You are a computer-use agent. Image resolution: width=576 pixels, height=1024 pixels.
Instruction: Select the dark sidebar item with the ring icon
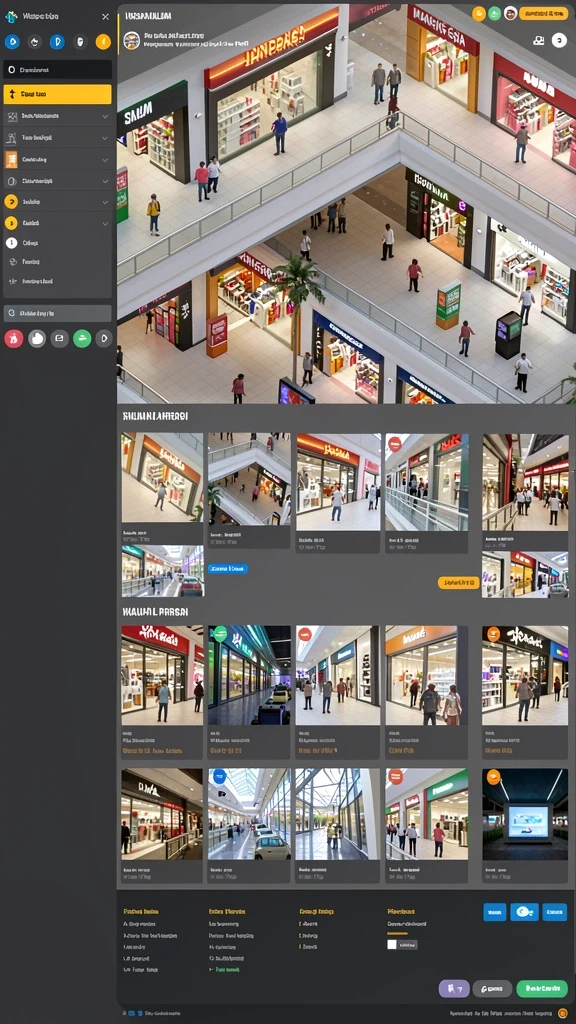[57, 69]
